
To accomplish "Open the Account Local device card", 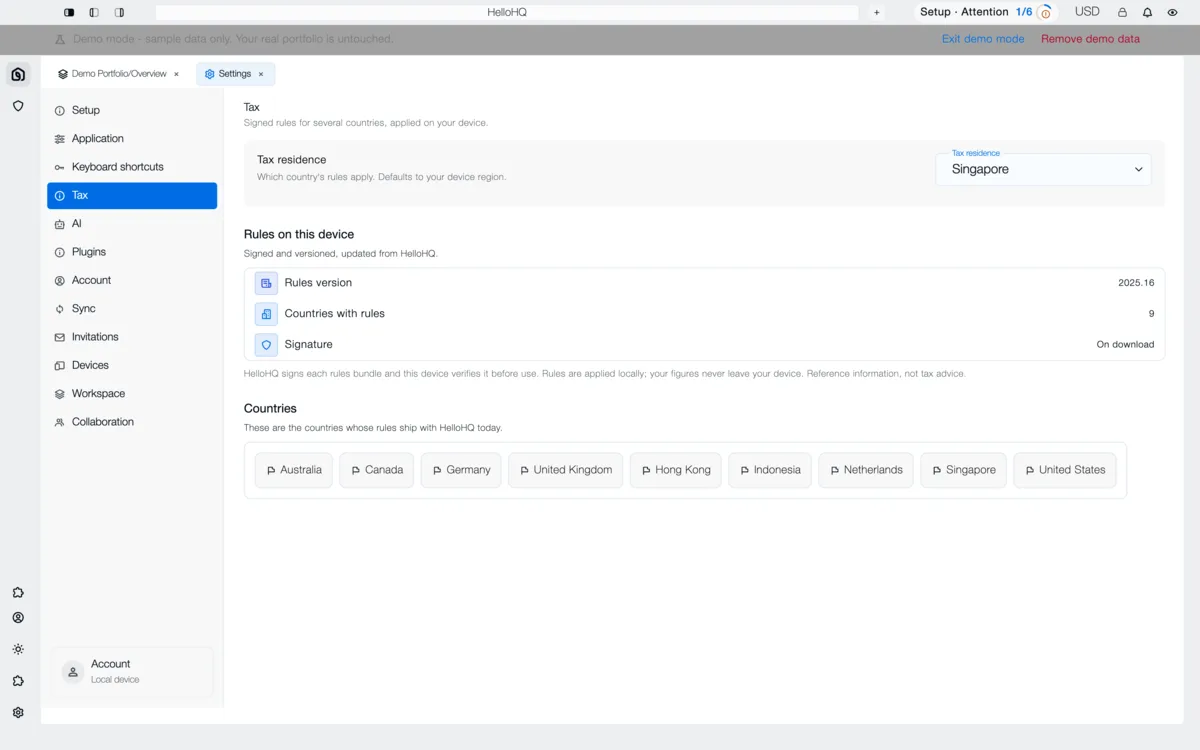I will [x=132, y=672].
